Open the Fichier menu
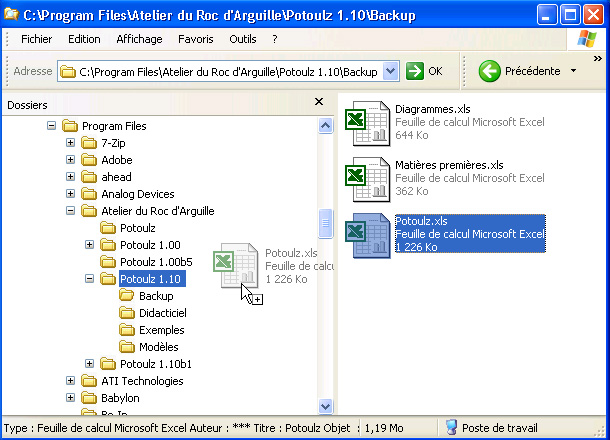610x440 pixels. 37,39
